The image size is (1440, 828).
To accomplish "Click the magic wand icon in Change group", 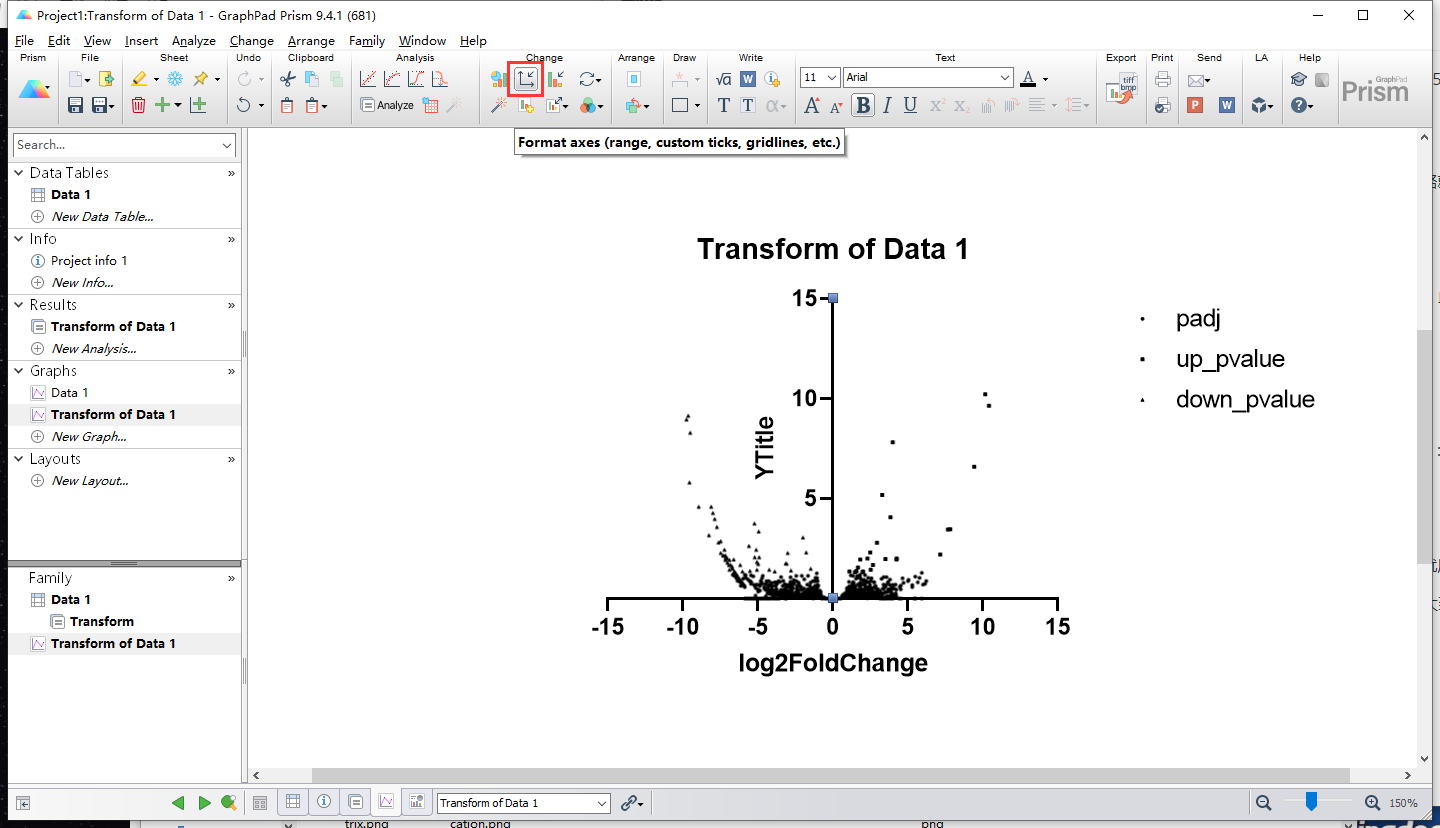I will coord(499,105).
